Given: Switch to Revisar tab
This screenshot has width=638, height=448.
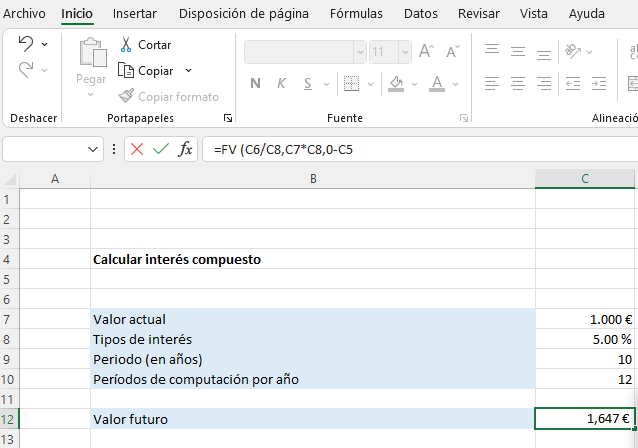Looking at the screenshot, I should coord(478,13).
